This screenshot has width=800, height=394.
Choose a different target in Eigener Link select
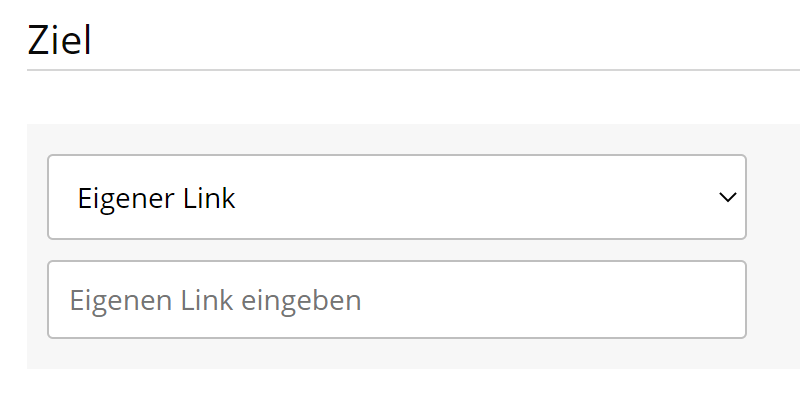click(x=397, y=197)
